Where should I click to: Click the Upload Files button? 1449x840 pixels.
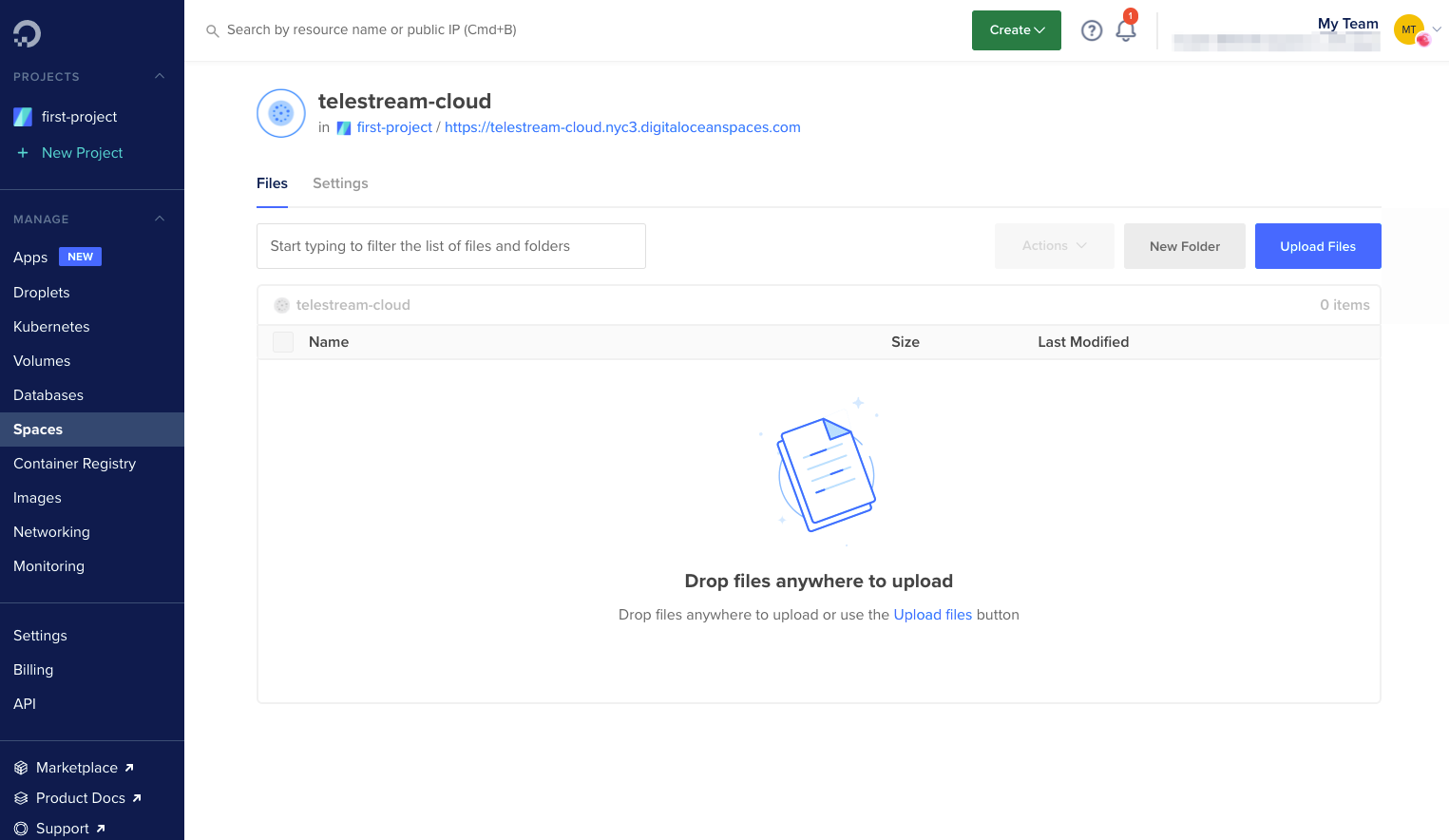point(1318,246)
